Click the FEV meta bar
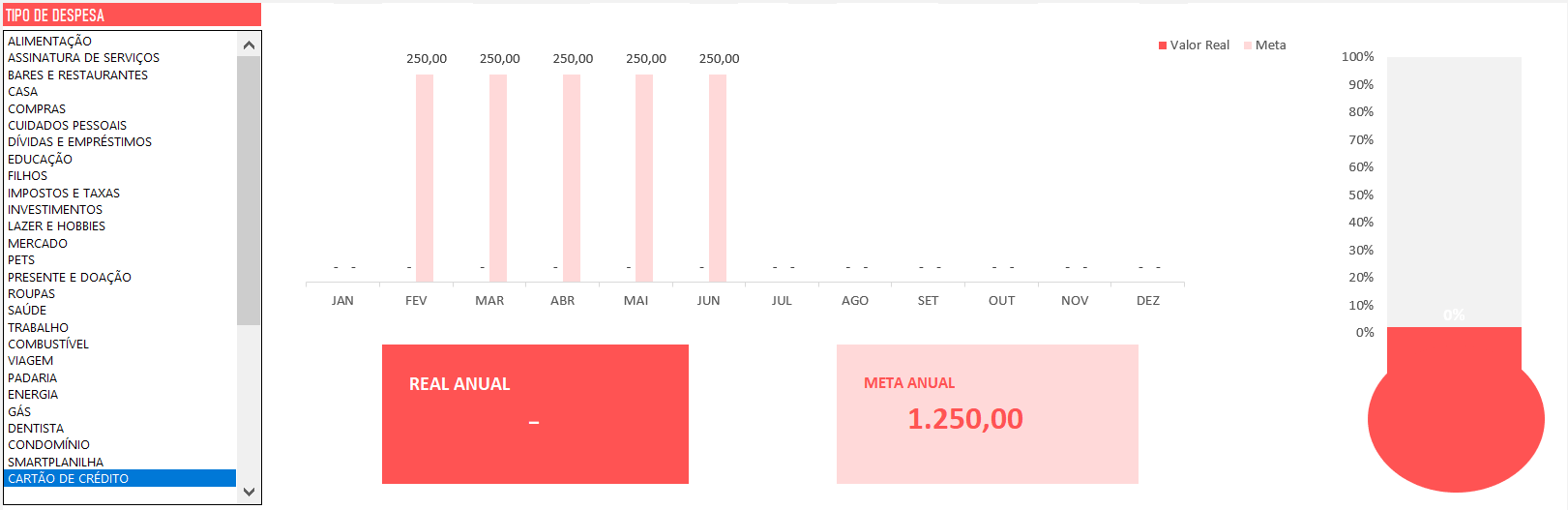Viewport: 1568px width, 510px height. pyautogui.click(x=425, y=178)
